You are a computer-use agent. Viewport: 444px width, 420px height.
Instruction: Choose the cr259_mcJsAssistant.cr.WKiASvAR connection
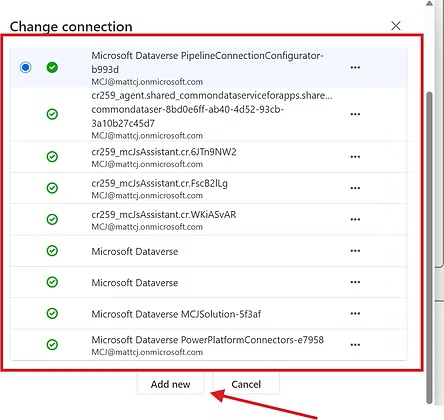(164, 215)
